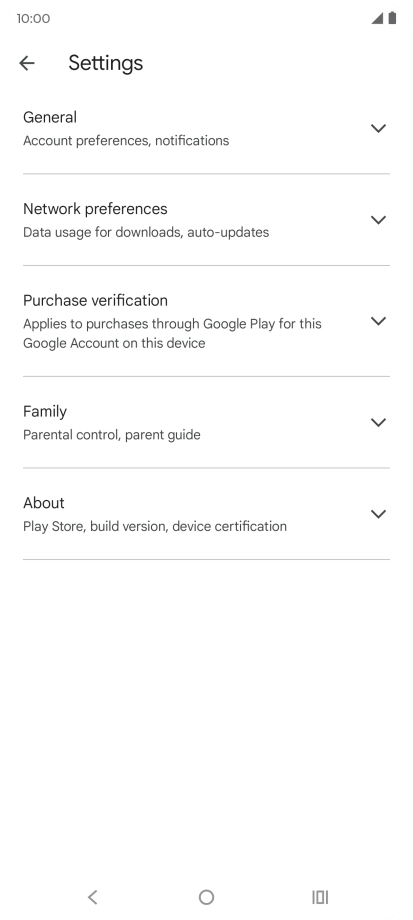Tap the Android back navigation button
413x920 pixels.
tap(92, 897)
